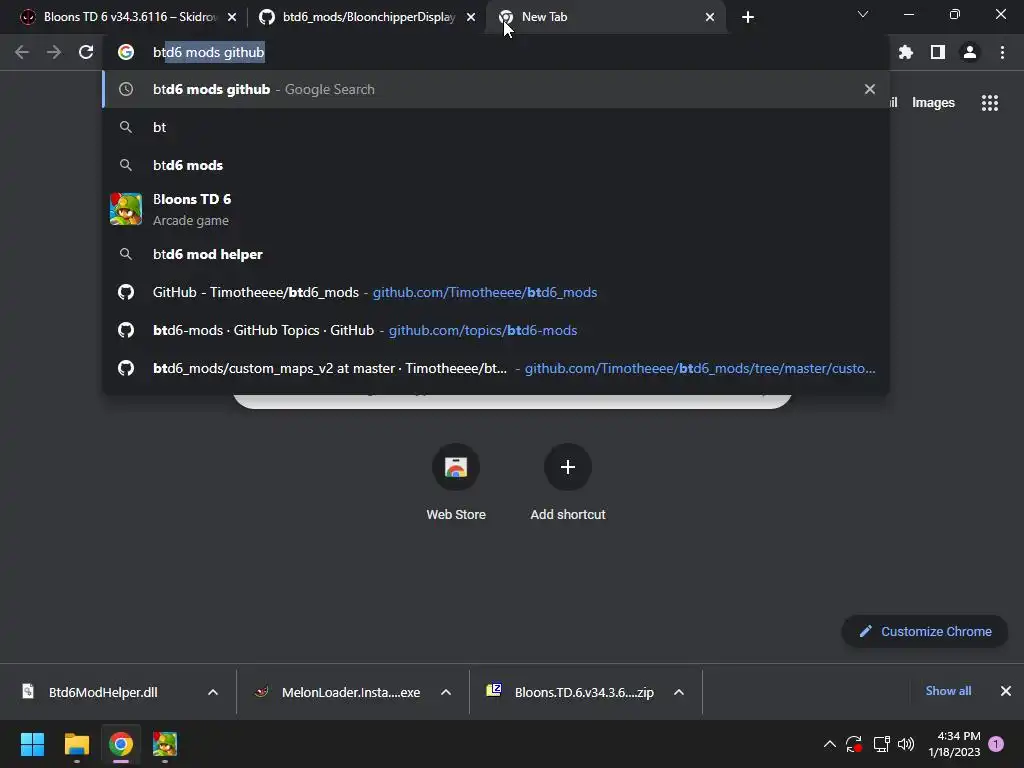Screen dimensions: 1024x768
Task: Go back with the back arrow
Action: pyautogui.click(x=22, y=52)
